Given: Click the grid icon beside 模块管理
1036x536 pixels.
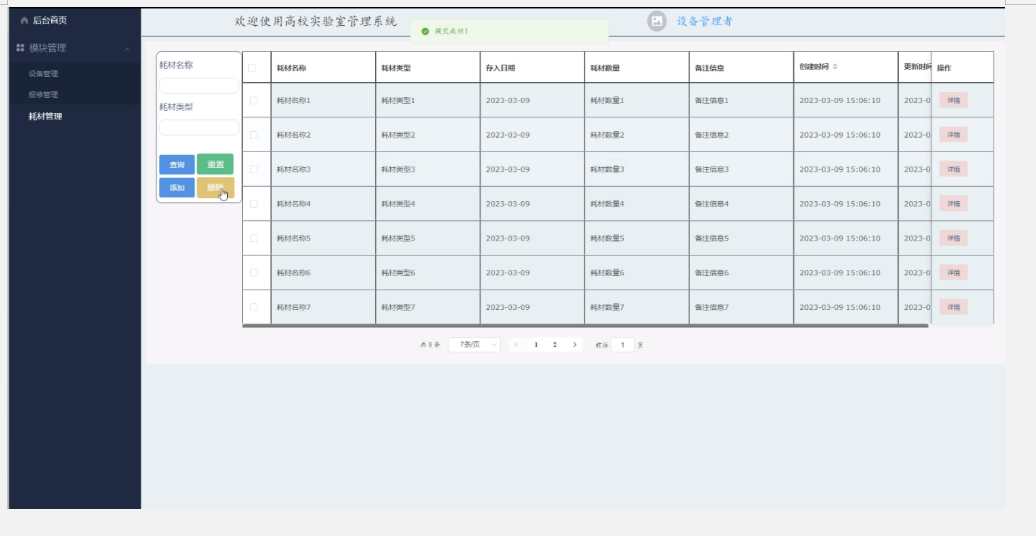Looking at the screenshot, I should pyautogui.click(x=20, y=48).
